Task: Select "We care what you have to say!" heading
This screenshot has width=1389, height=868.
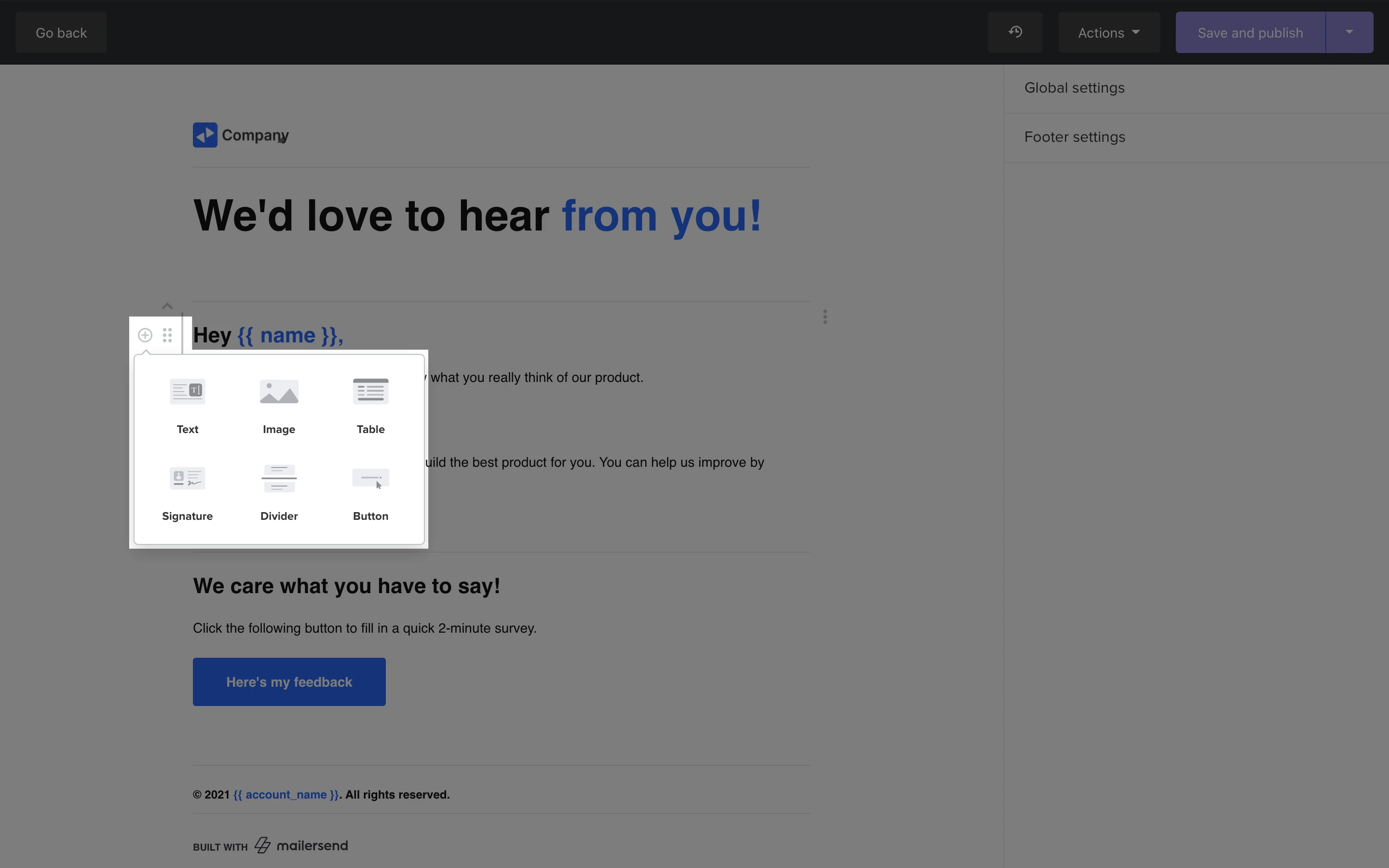Action: pyautogui.click(x=347, y=586)
